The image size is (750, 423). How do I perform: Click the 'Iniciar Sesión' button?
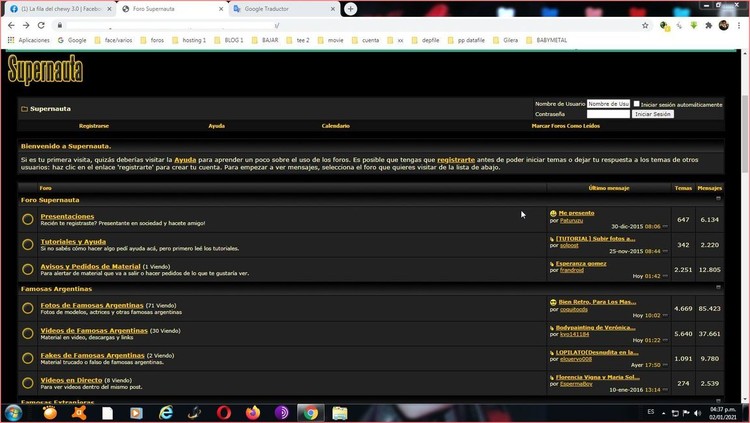[654, 114]
